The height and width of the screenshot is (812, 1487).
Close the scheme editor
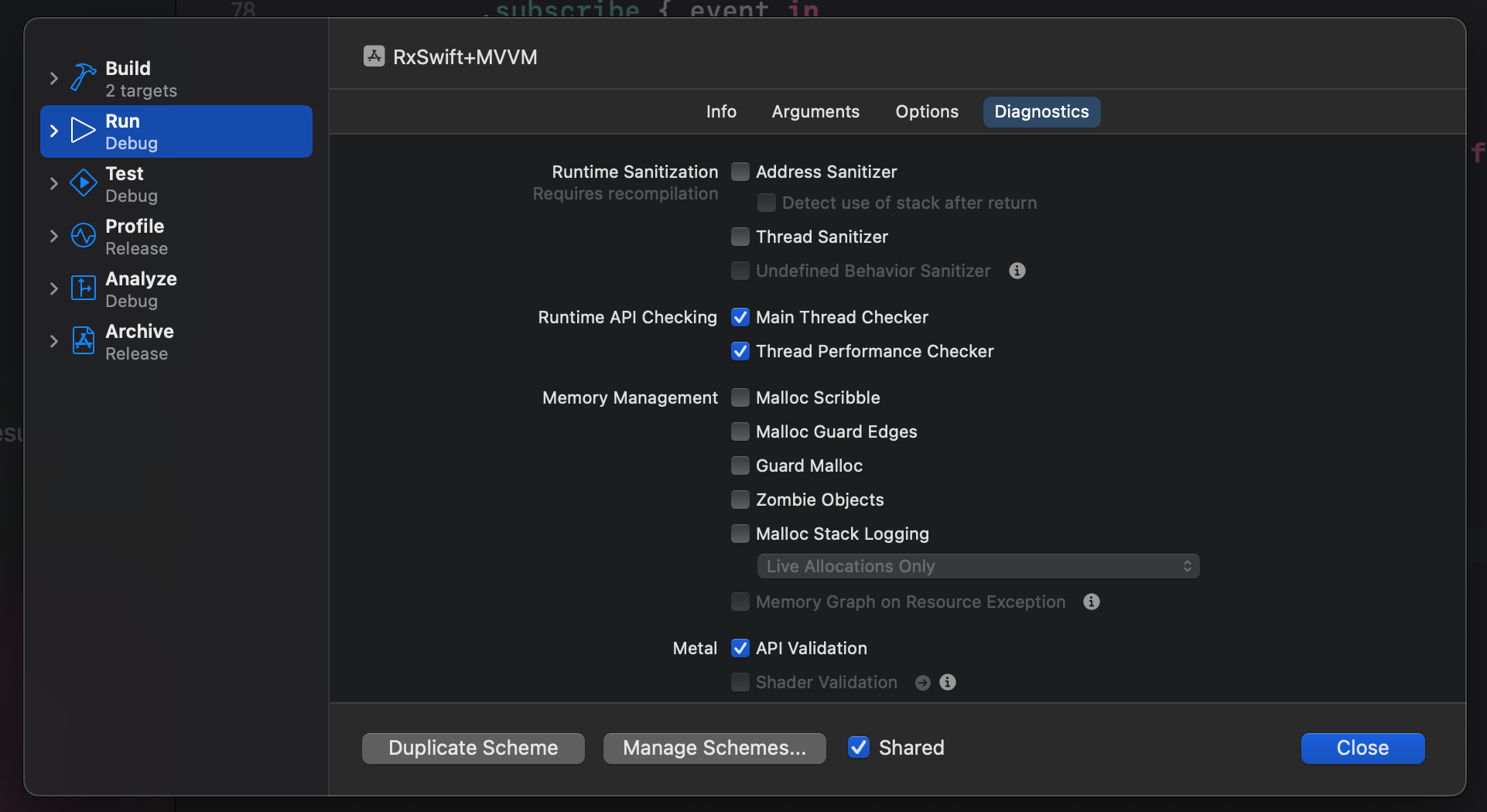pos(1362,748)
